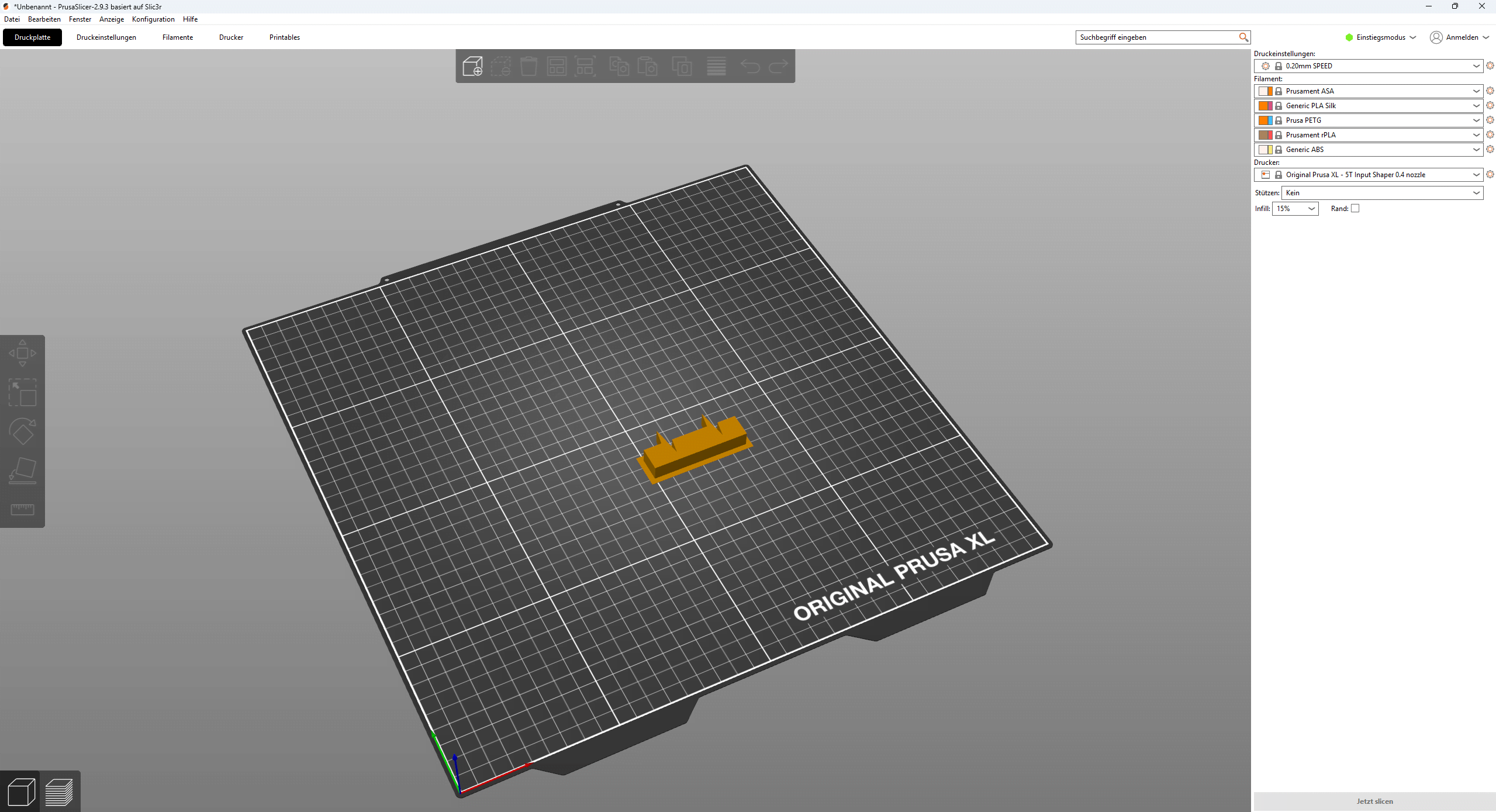Click the Undo arrow in toolbar
This screenshot has height=812, width=1496.
[x=750, y=66]
